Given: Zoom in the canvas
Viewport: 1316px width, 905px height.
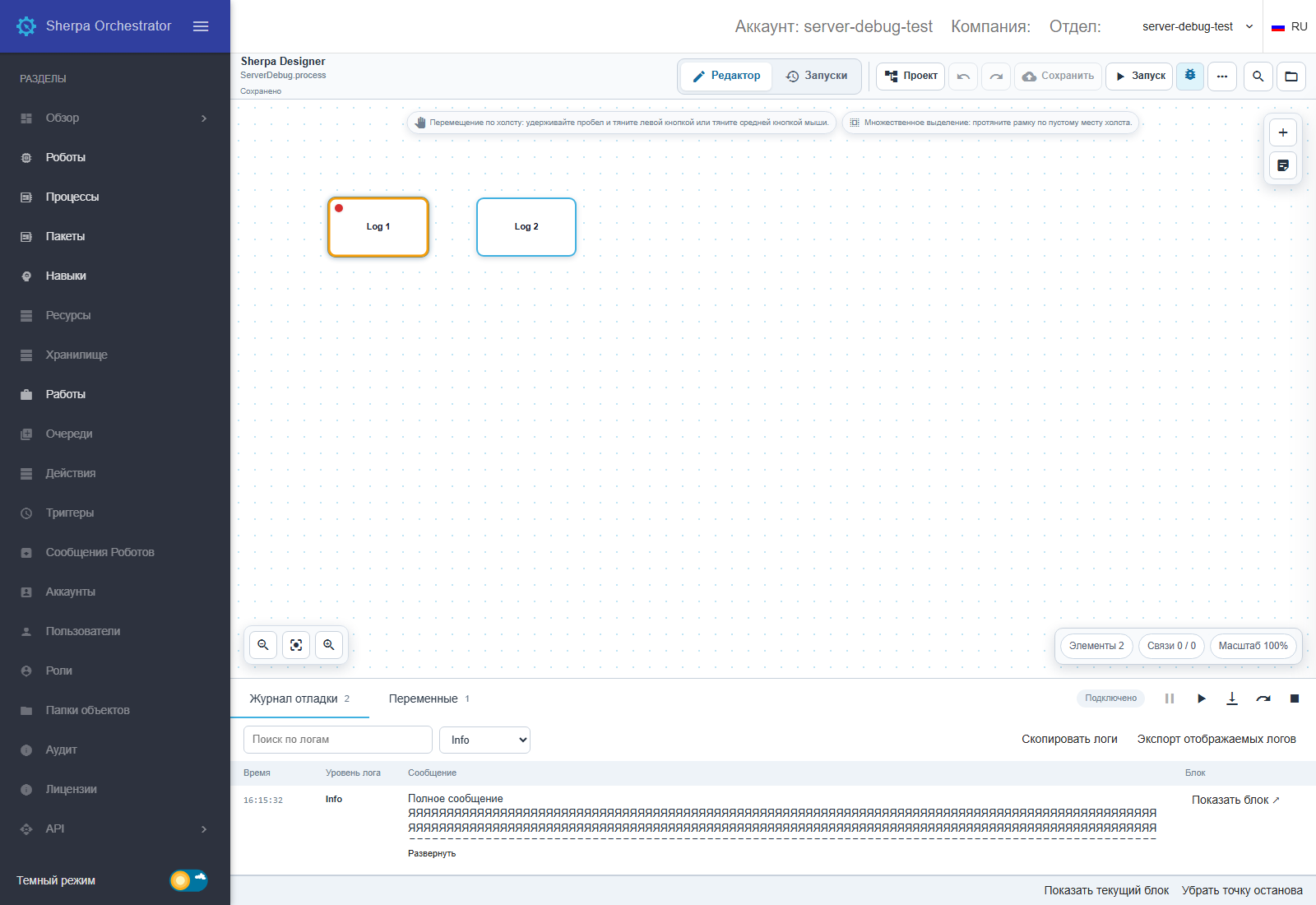Looking at the screenshot, I should (x=329, y=645).
